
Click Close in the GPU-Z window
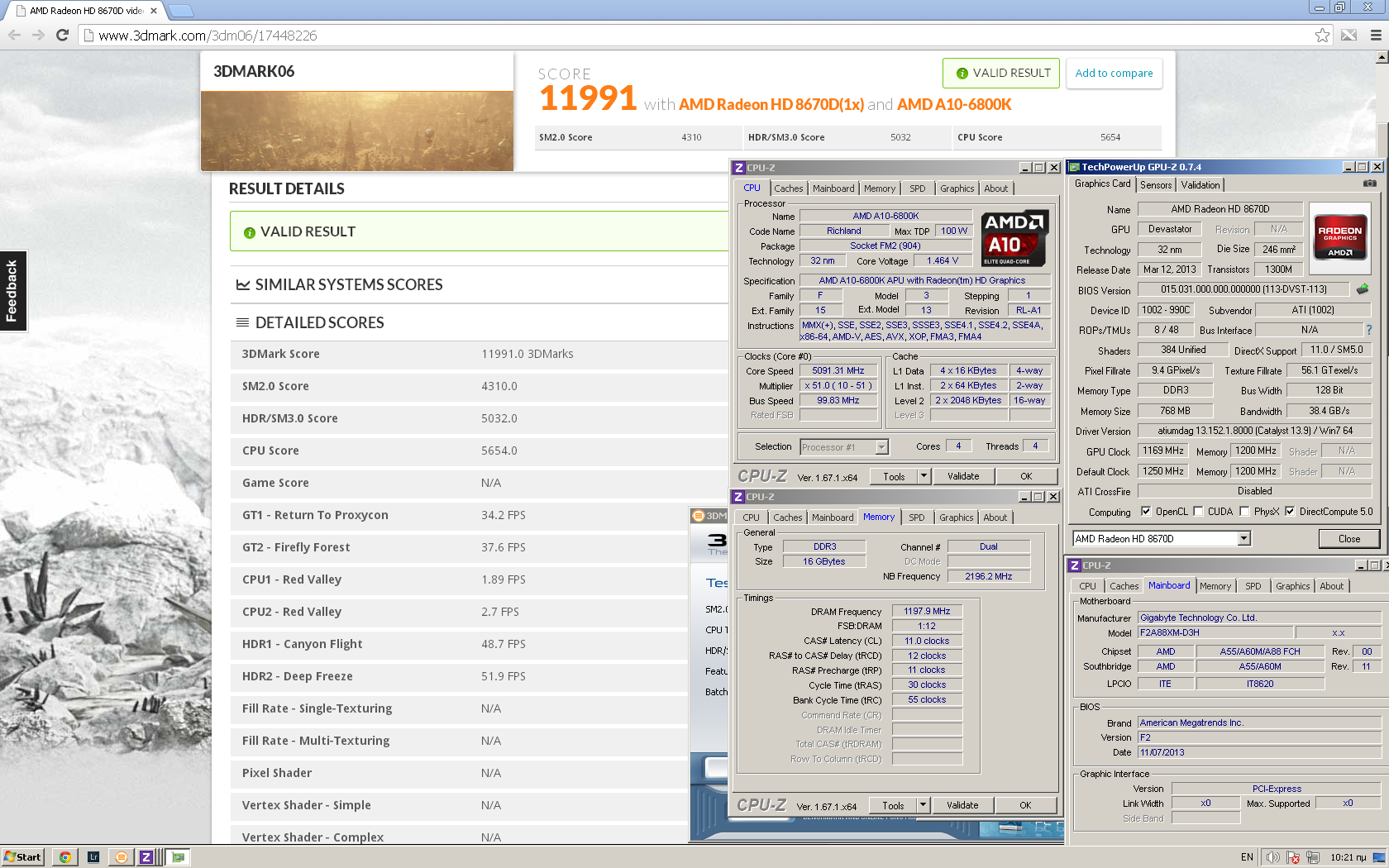click(x=1348, y=538)
